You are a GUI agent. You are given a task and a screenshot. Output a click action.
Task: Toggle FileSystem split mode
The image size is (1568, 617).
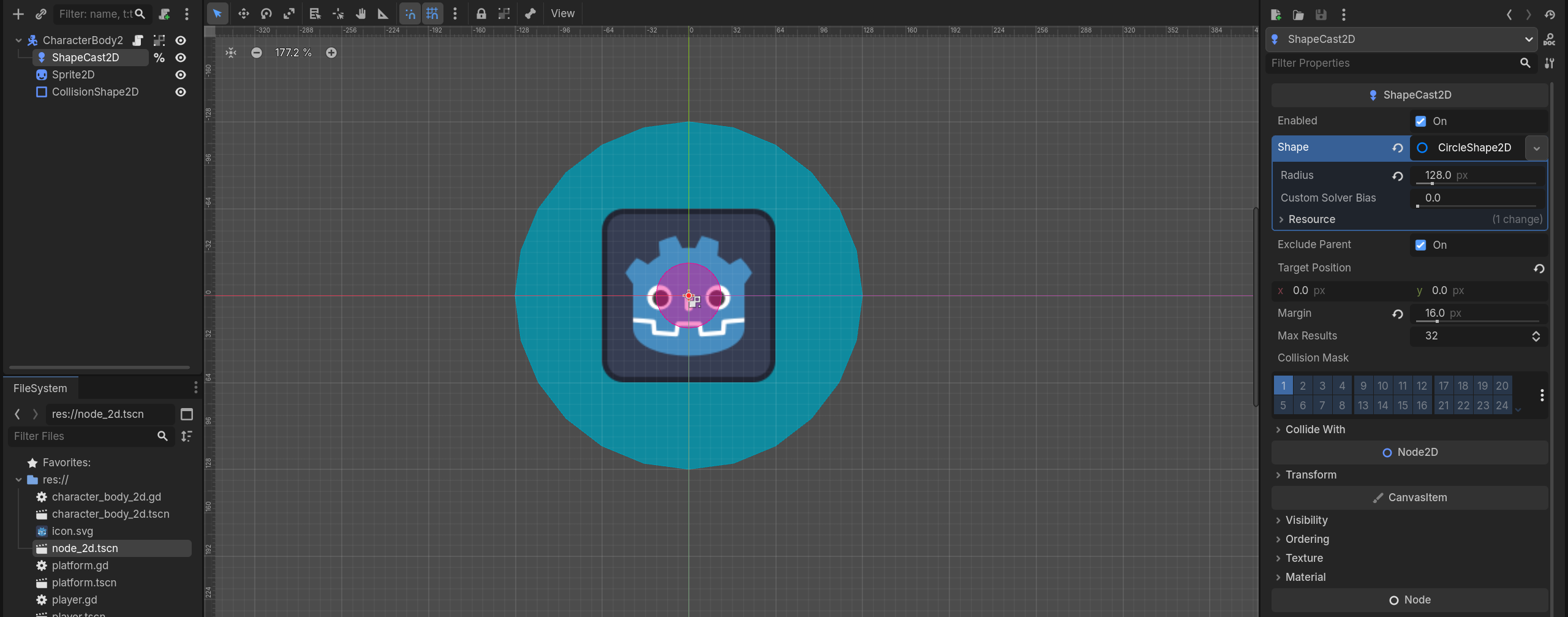coord(187,414)
